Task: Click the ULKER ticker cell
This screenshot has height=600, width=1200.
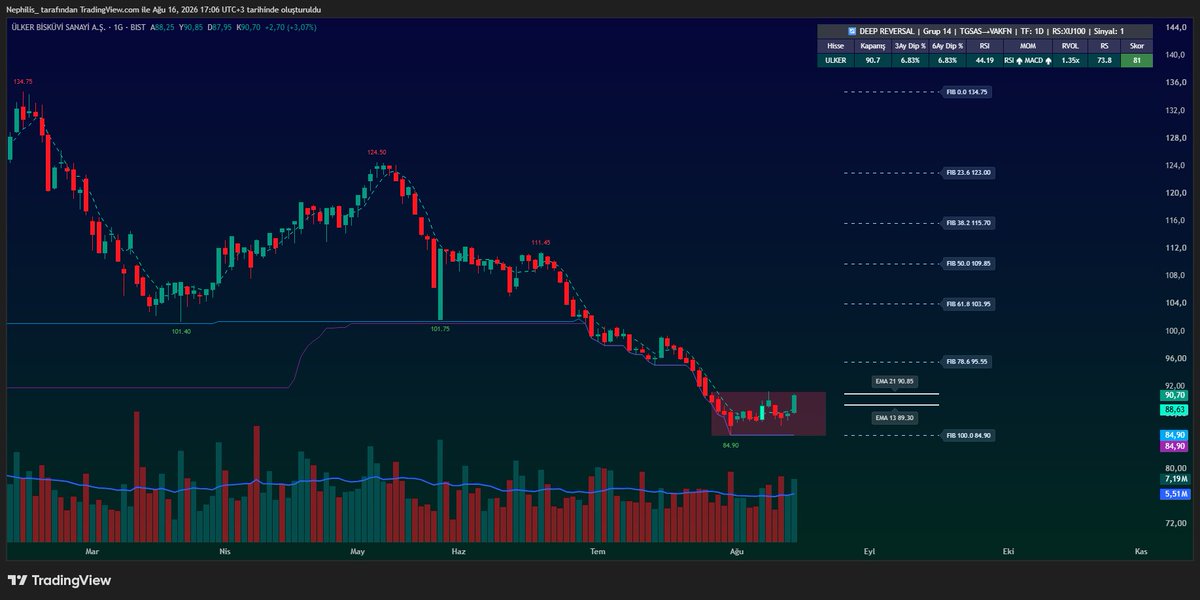Action: (835, 60)
